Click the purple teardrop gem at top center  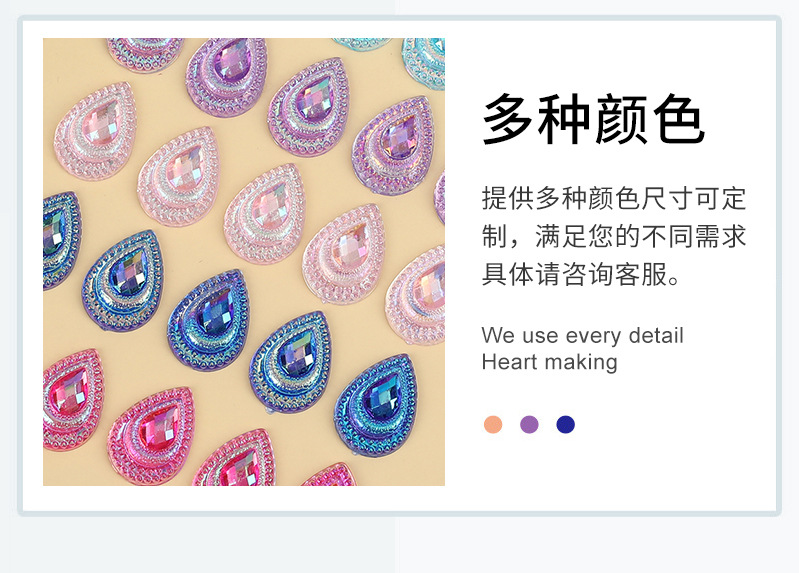point(227,75)
